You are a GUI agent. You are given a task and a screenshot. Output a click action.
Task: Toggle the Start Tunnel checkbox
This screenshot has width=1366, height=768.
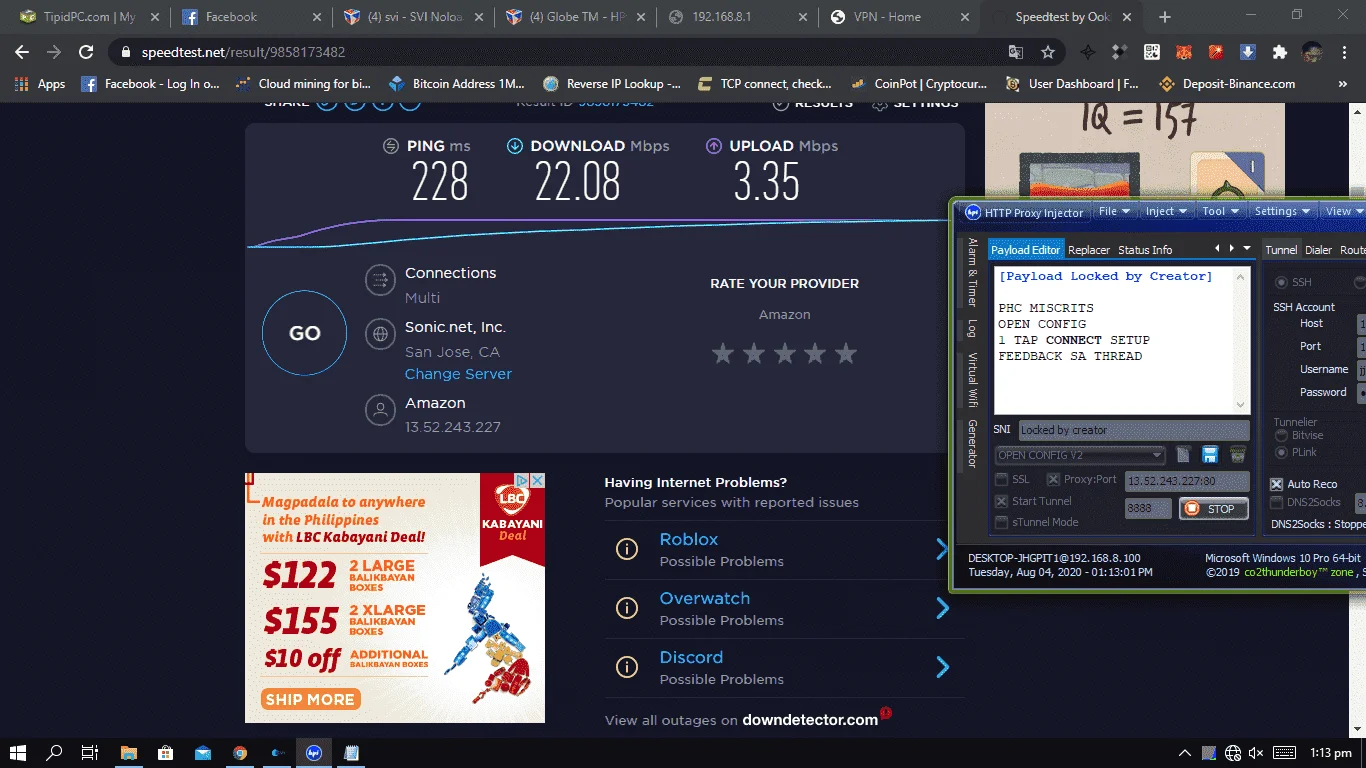pyautogui.click(x=1002, y=502)
